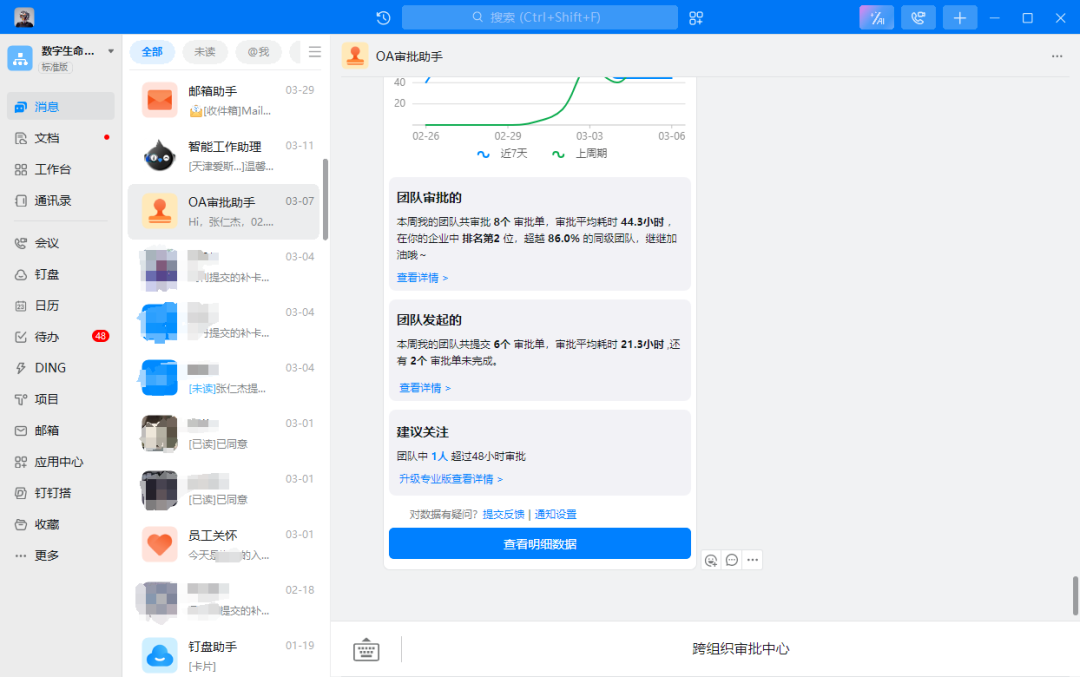Click the emoji reaction icon beside message card
1080x677 pixels.
tap(711, 560)
